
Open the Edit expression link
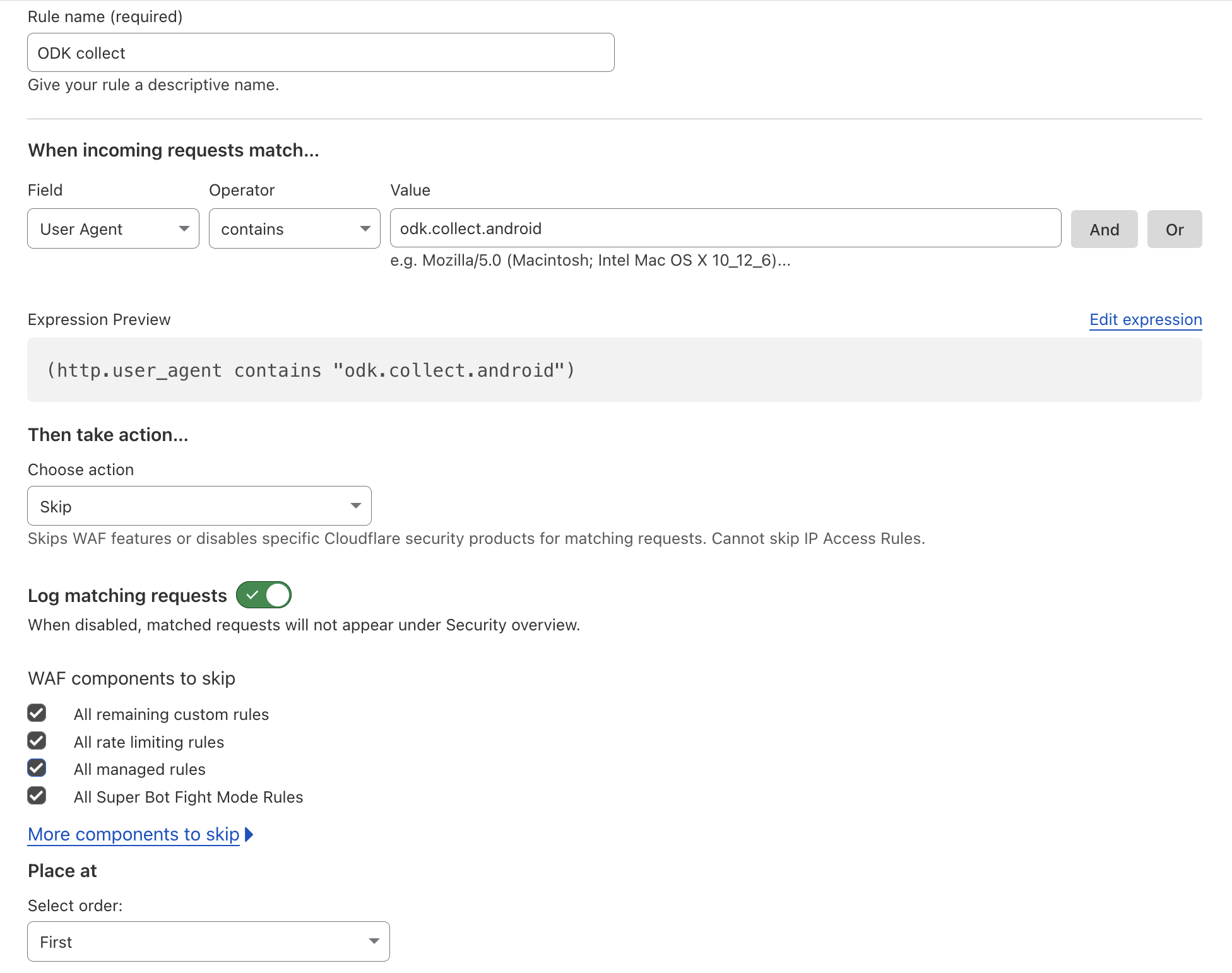pyautogui.click(x=1146, y=319)
